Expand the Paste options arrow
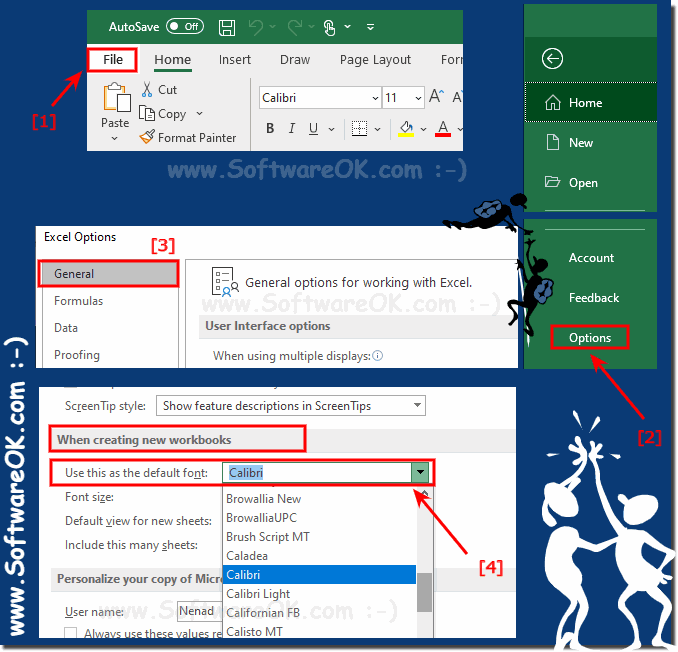 pyautogui.click(x=114, y=138)
